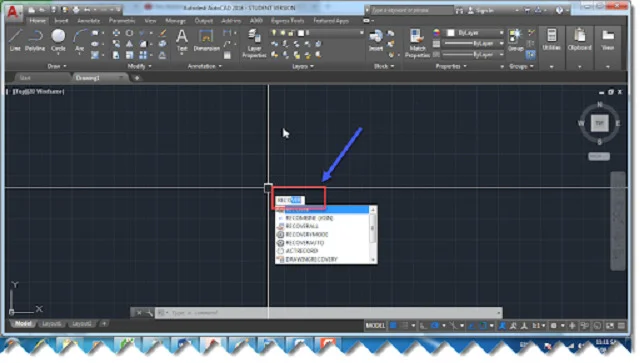Image resolution: width=640 pixels, height=363 pixels.
Task: Click the Table icon in Annotation
Action: pos(227,55)
